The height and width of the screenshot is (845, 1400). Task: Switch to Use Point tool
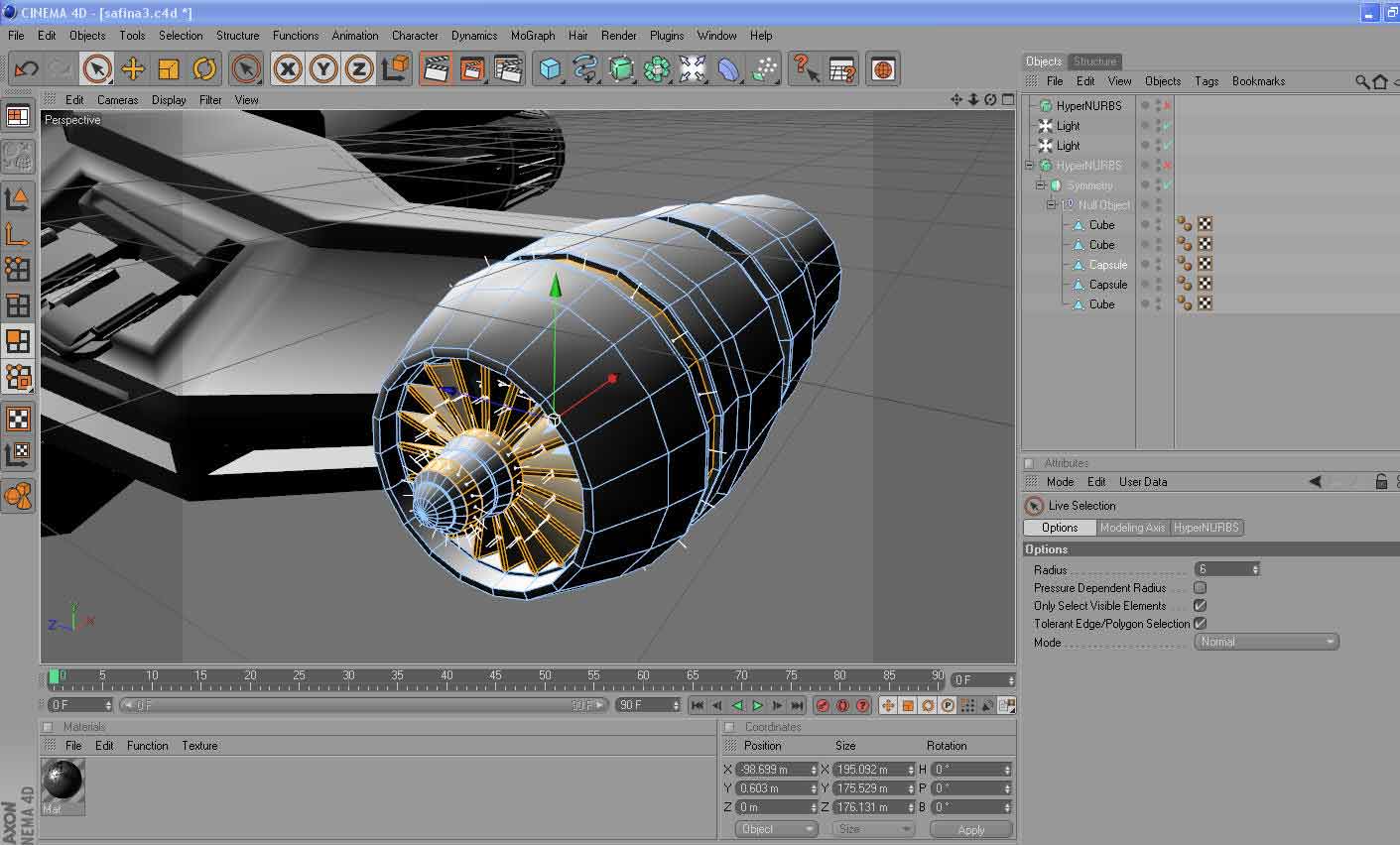18,270
